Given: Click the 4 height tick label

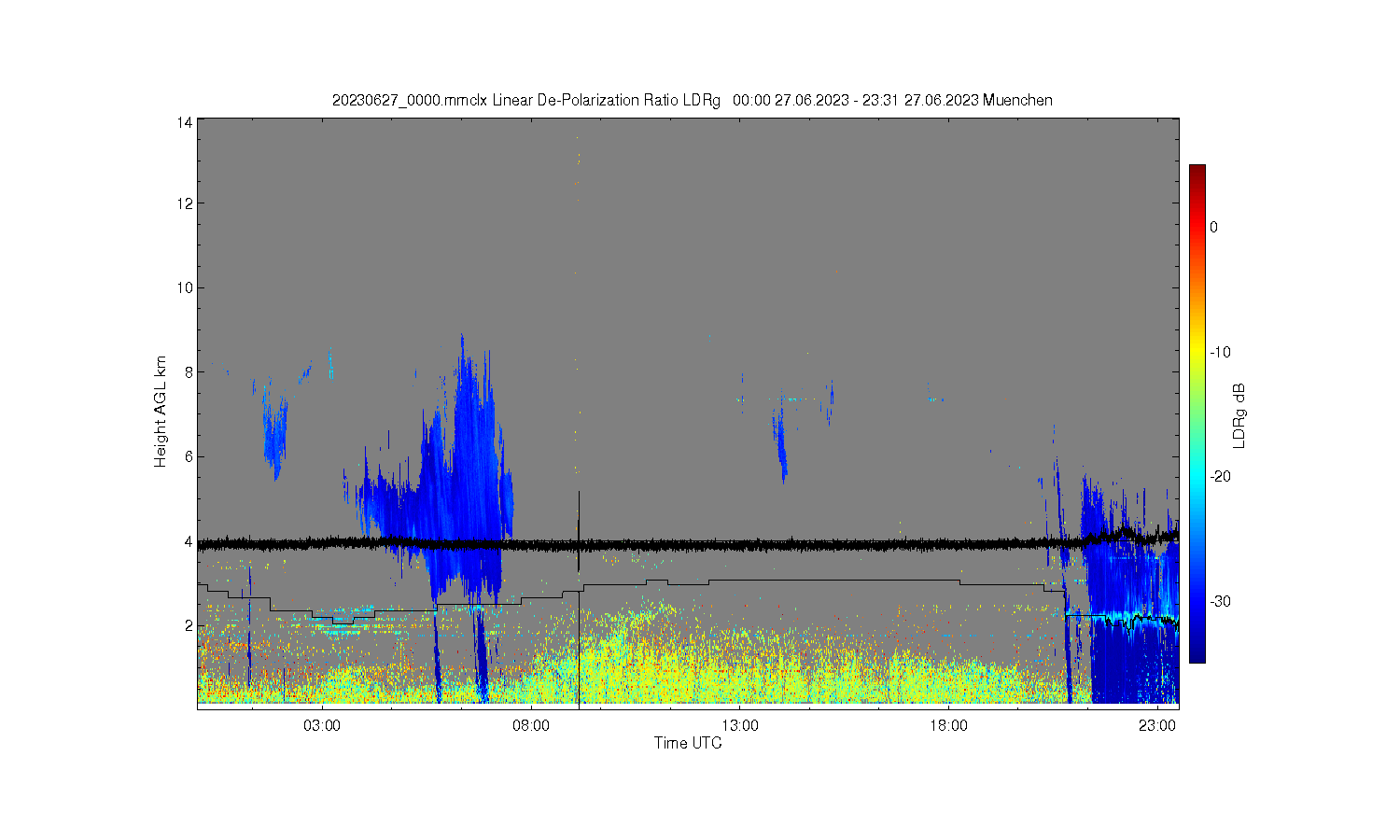Looking at the screenshot, I should point(189,541).
